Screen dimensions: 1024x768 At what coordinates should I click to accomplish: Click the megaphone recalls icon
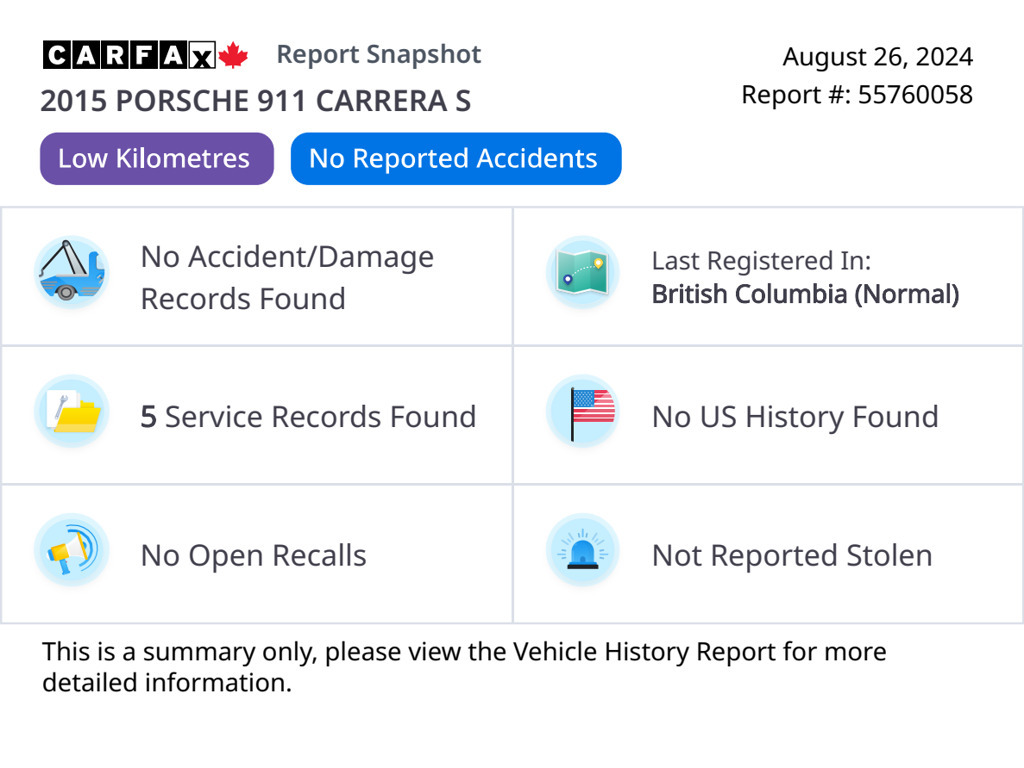[71, 550]
